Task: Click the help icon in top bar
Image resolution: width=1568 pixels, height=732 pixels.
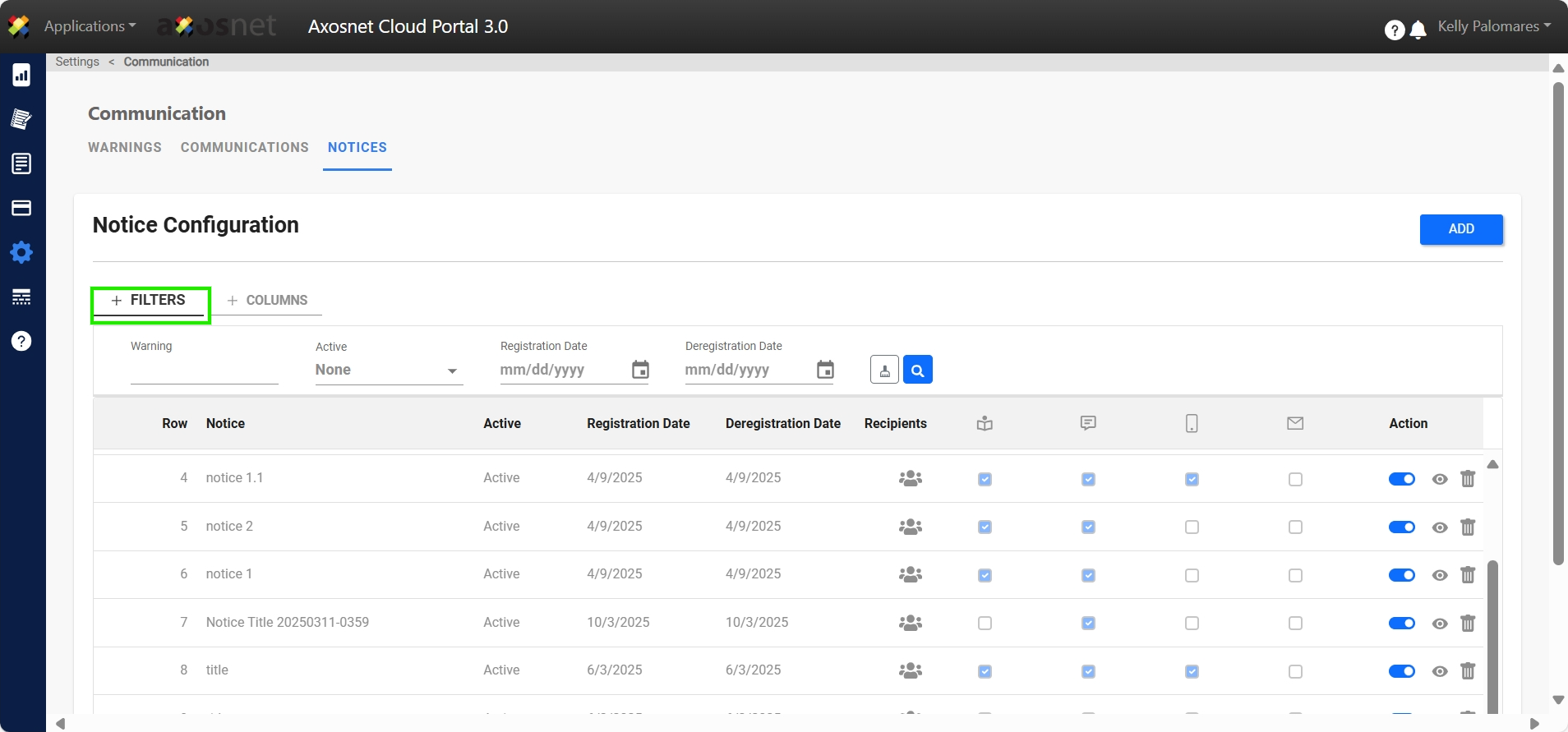Action: pos(1394,30)
